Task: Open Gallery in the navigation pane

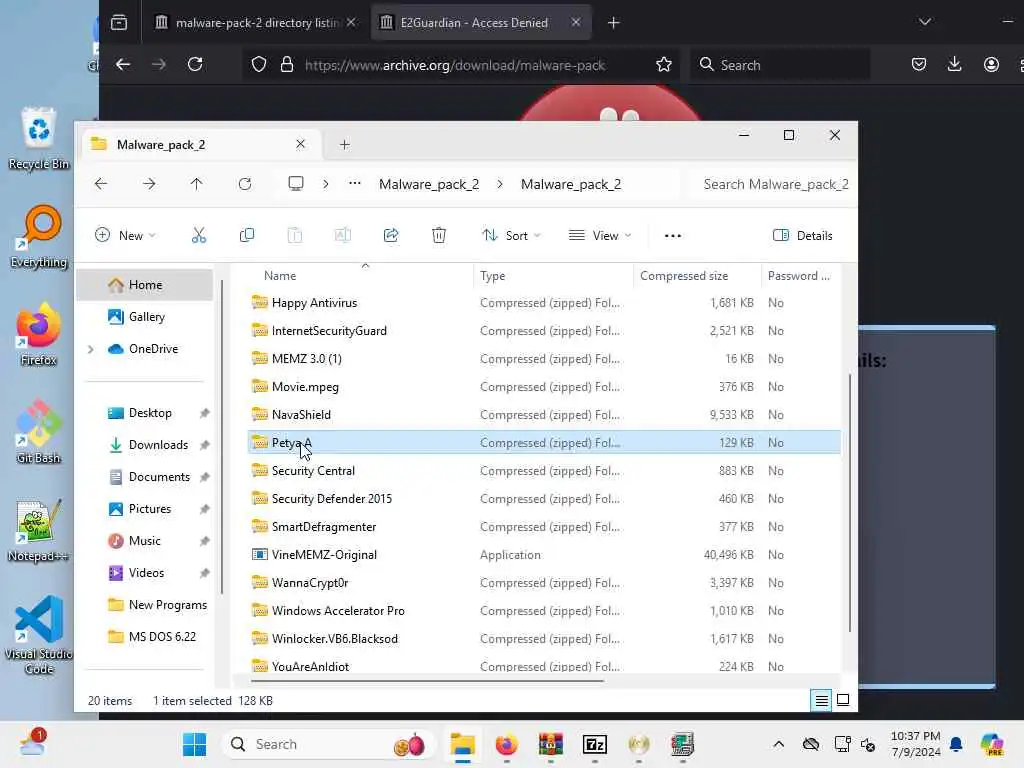Action: pyautogui.click(x=144, y=317)
